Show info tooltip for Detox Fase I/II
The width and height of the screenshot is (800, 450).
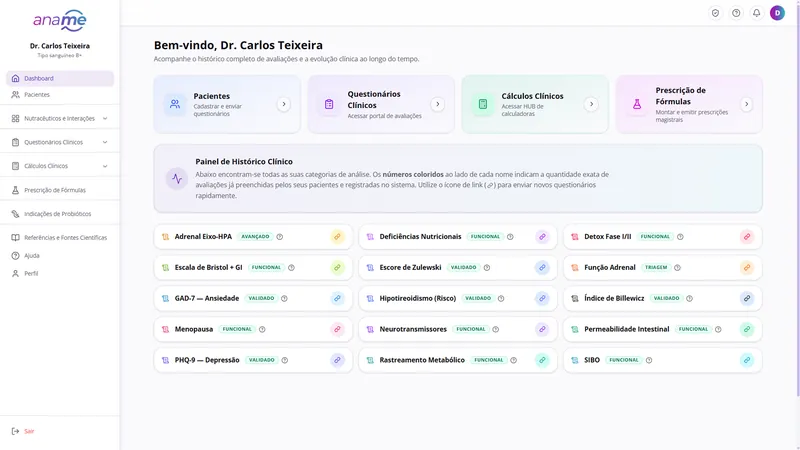(680, 237)
